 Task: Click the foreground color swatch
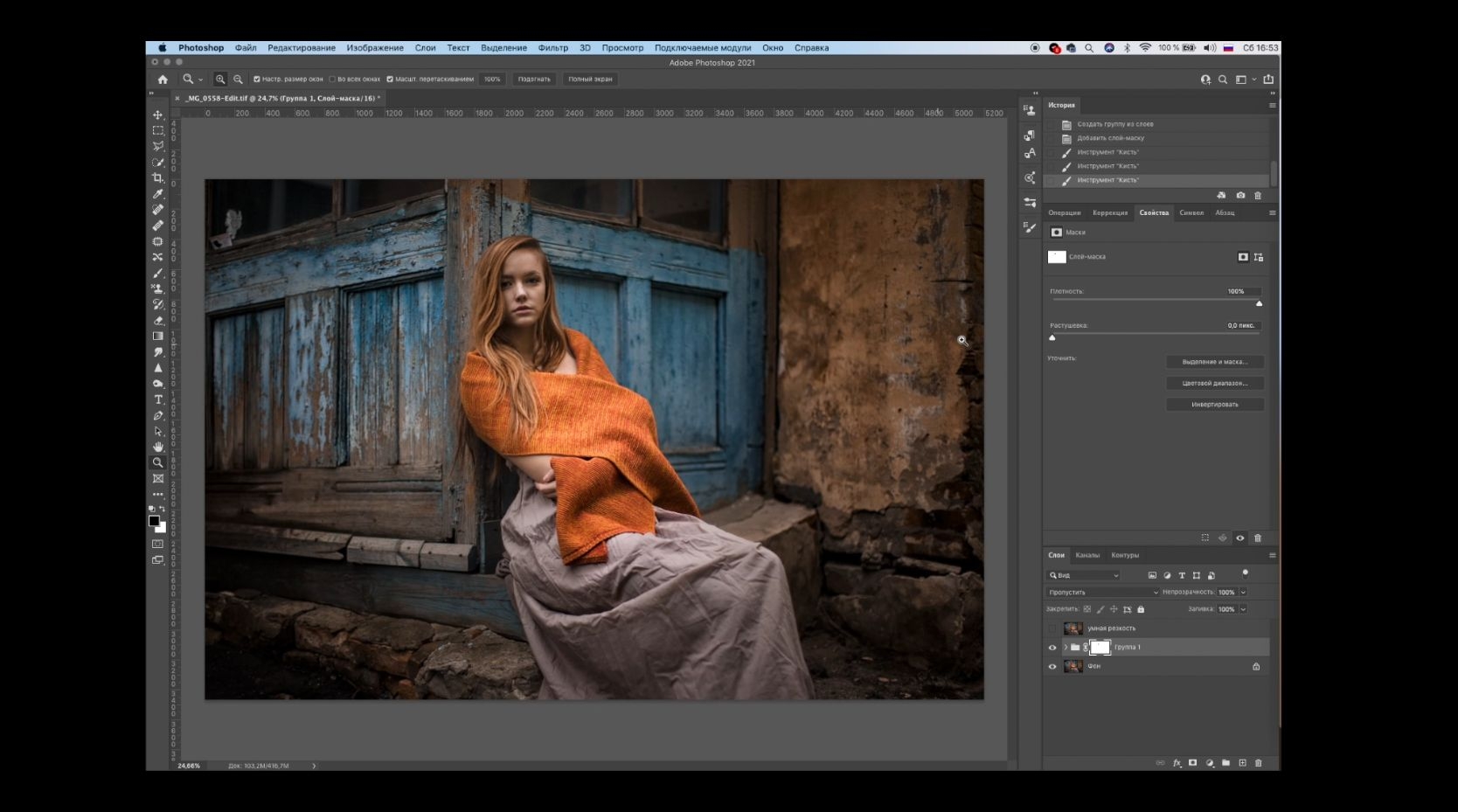point(155,521)
